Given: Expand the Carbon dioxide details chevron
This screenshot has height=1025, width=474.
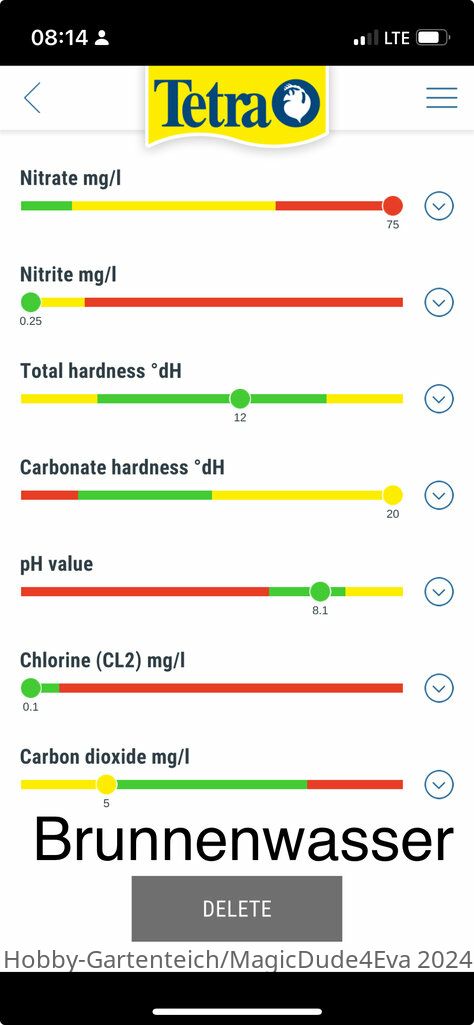Looking at the screenshot, I should pyautogui.click(x=439, y=784).
